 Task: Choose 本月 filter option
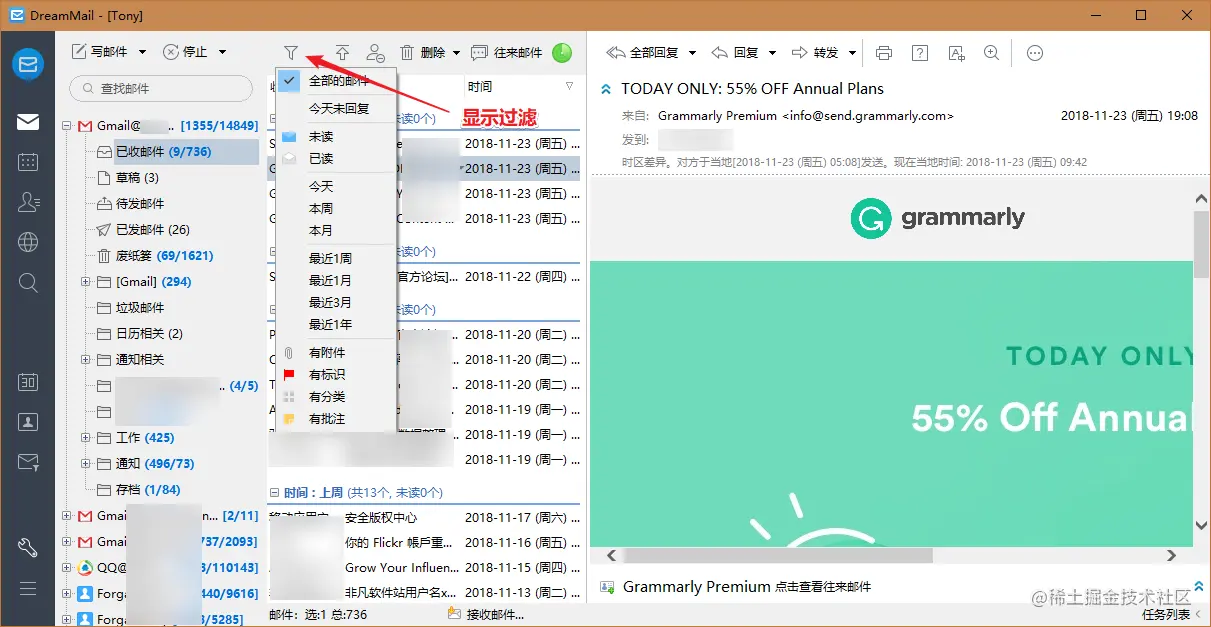[336, 231]
